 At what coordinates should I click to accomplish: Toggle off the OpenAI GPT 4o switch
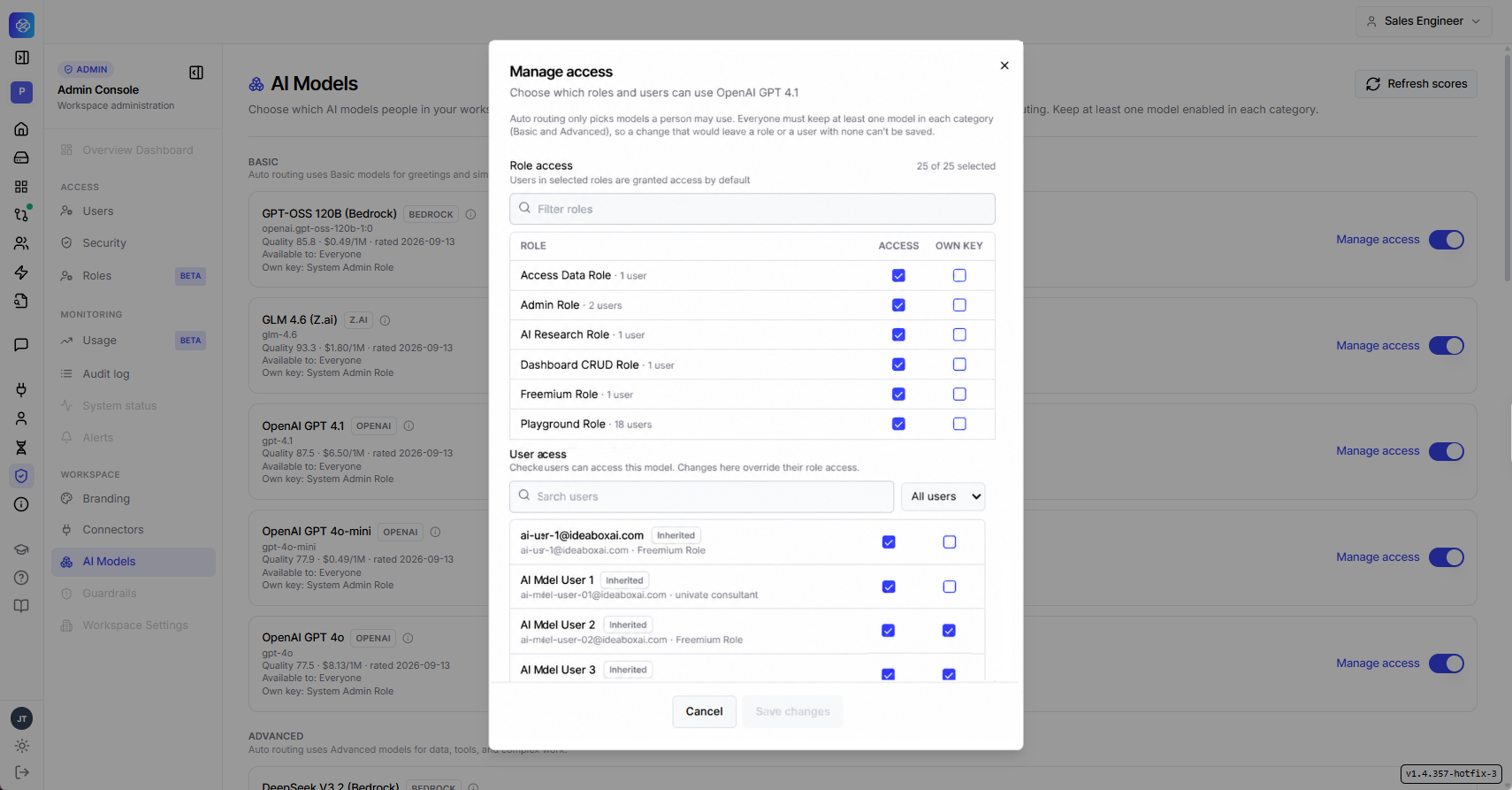click(x=1447, y=663)
